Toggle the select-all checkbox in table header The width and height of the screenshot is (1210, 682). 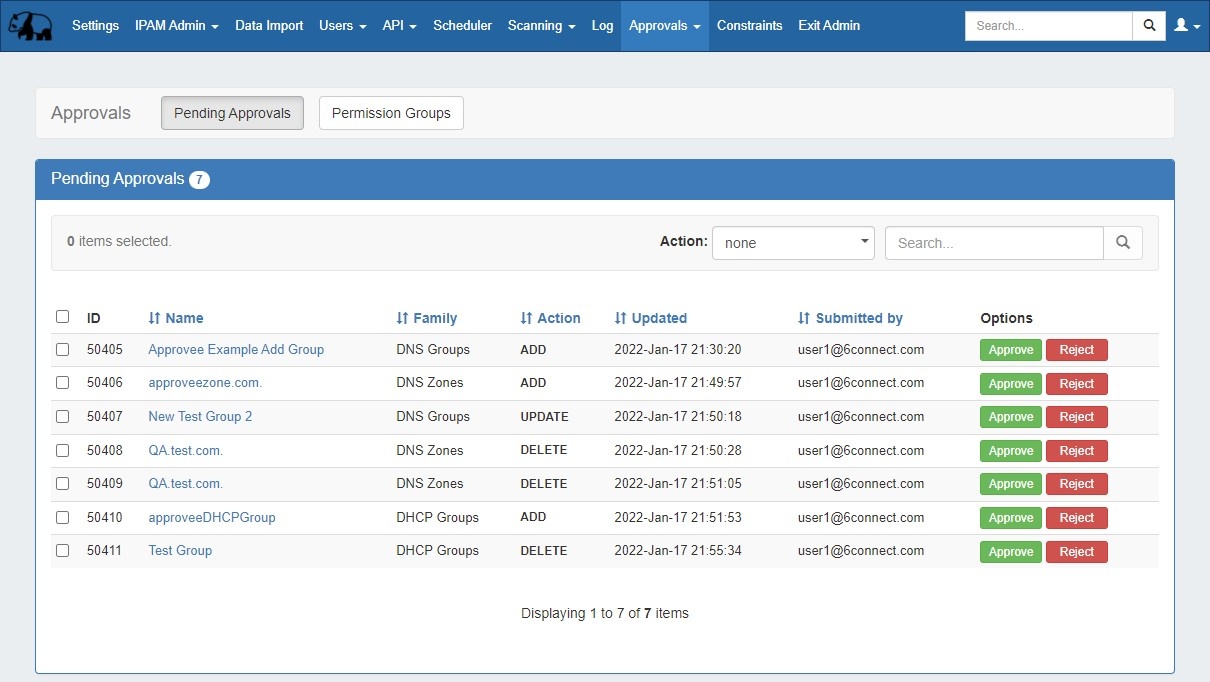pyautogui.click(x=63, y=317)
